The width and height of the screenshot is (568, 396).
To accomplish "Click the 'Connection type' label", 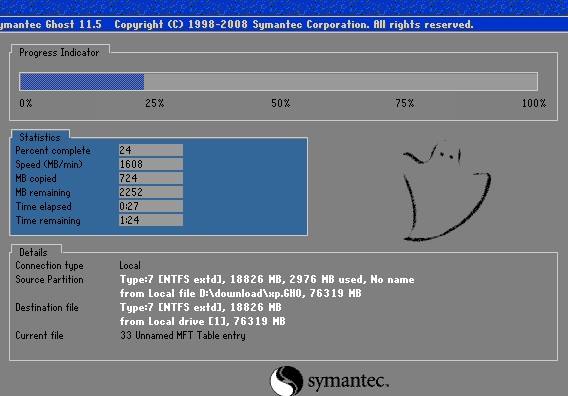I will click(x=49, y=266).
